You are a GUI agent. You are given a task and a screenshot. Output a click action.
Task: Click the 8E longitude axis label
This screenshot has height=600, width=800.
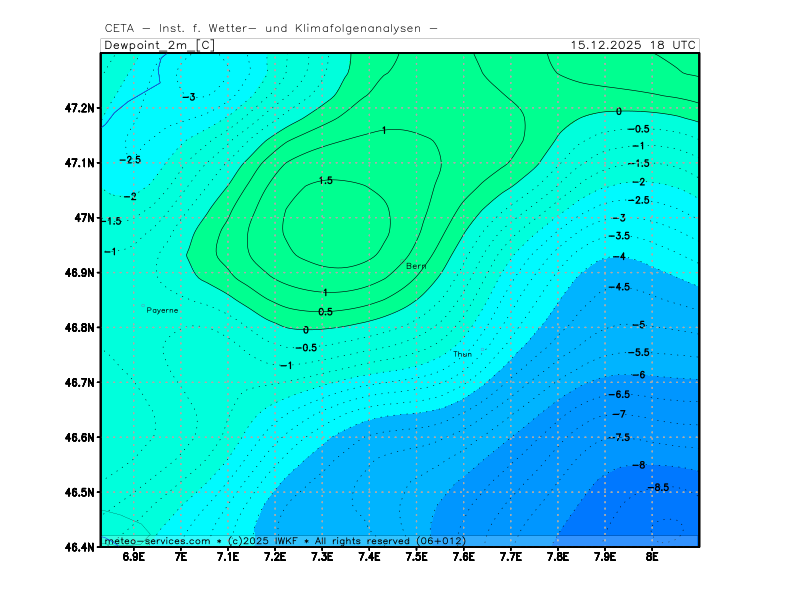[x=652, y=556]
